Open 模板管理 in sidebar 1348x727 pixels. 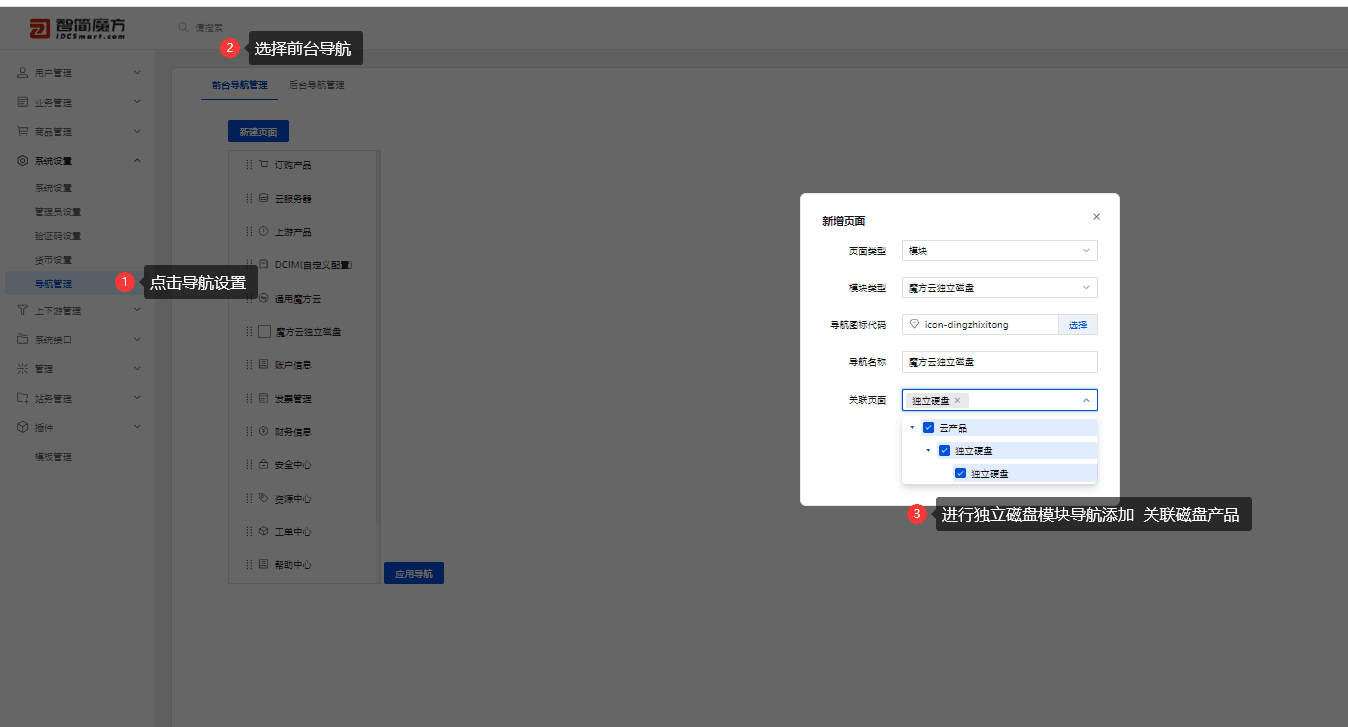(x=53, y=457)
